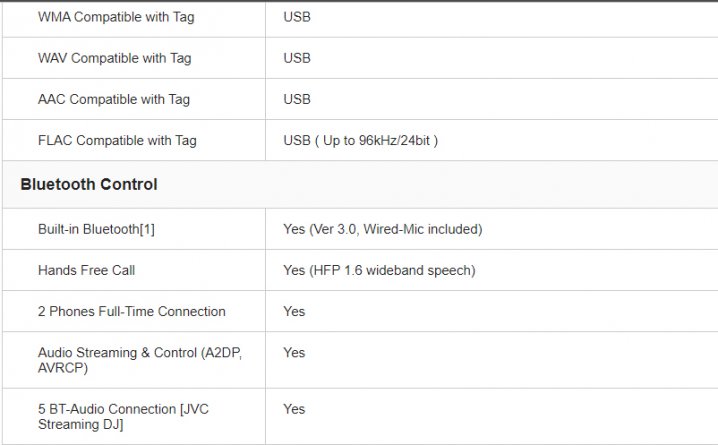Select the Hands Free Call label
Screen dimensions: 718x445
[x=87, y=270]
